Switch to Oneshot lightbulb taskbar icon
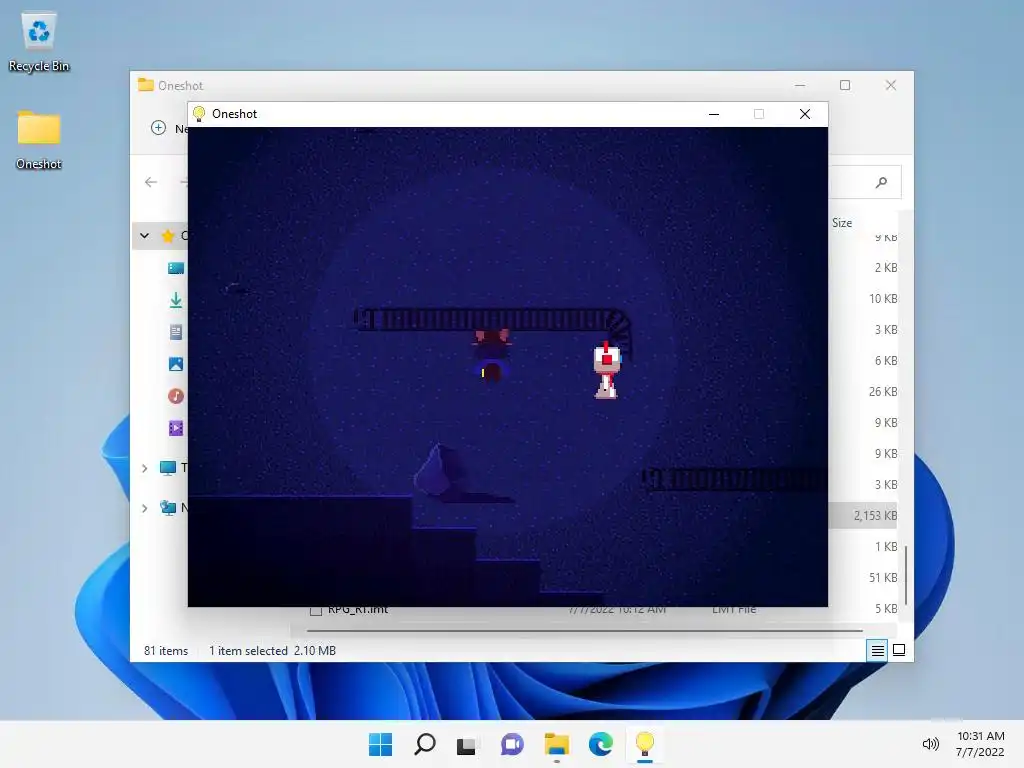1024x768 pixels. pyautogui.click(x=645, y=744)
